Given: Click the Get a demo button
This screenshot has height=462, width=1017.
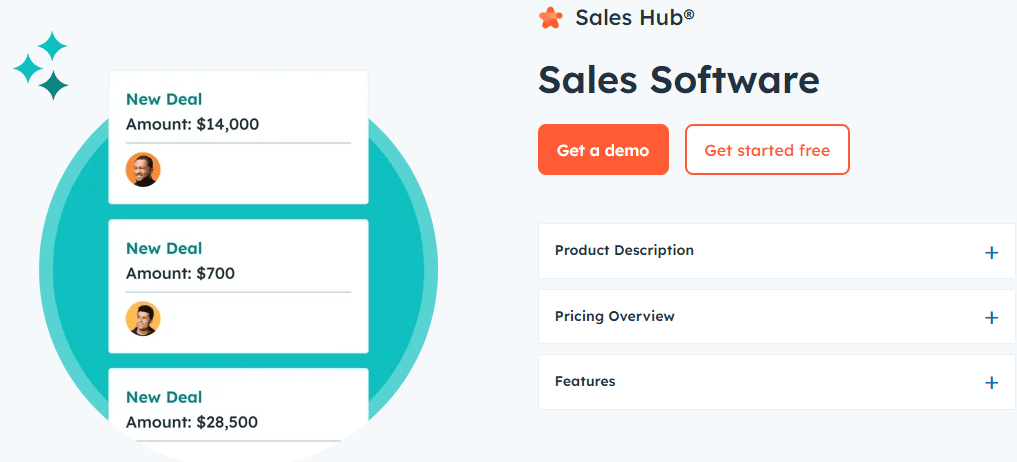Looking at the screenshot, I should click(603, 150).
